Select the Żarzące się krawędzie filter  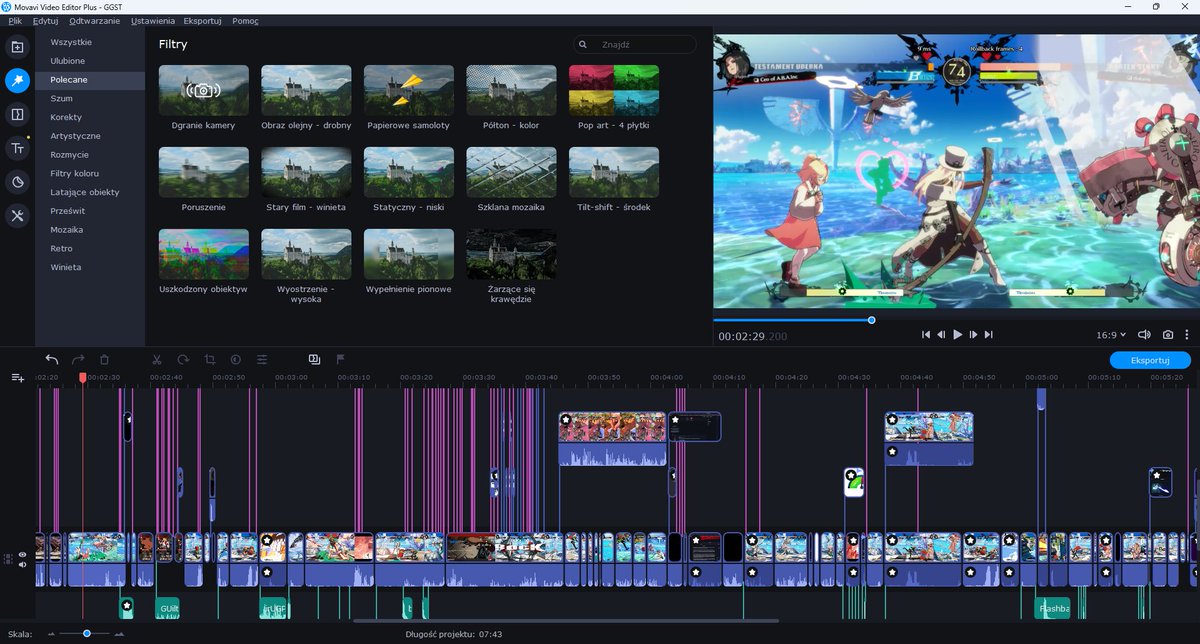tap(511, 254)
